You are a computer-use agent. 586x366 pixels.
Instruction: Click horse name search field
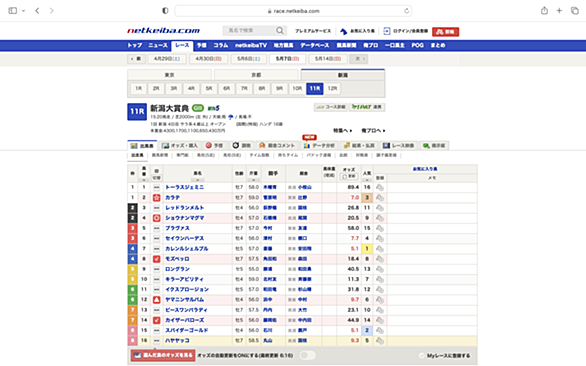pos(250,31)
